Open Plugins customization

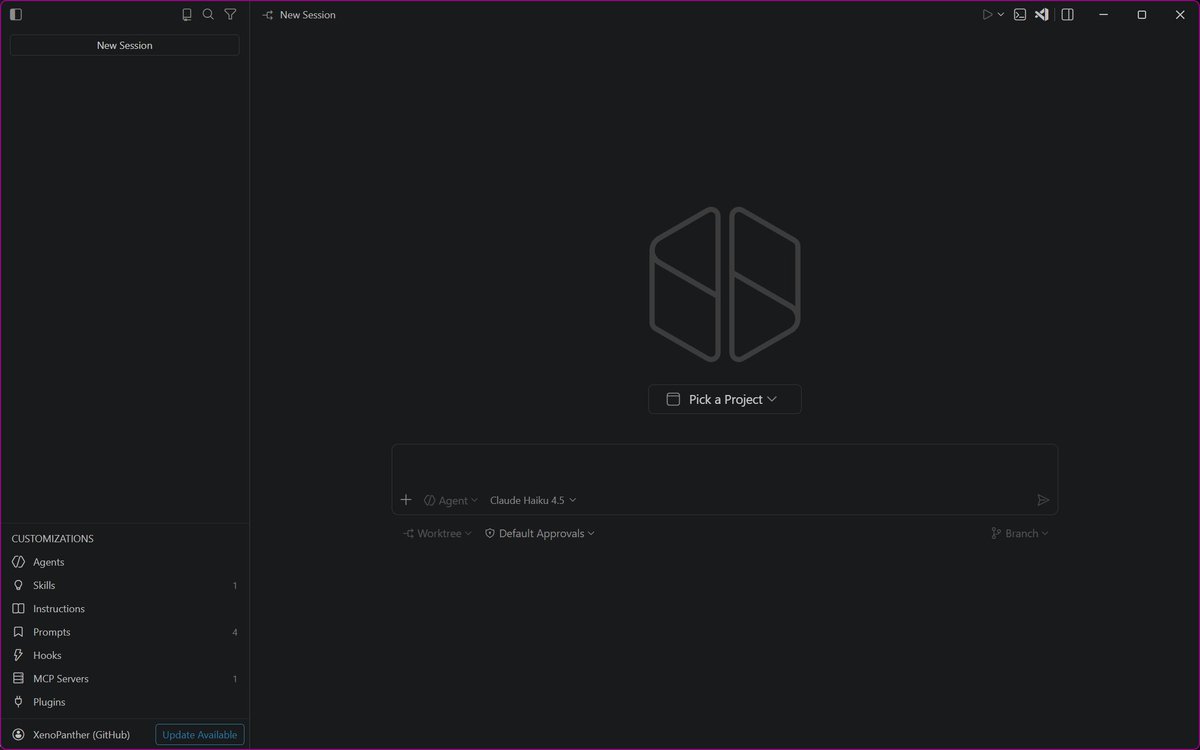125,702
